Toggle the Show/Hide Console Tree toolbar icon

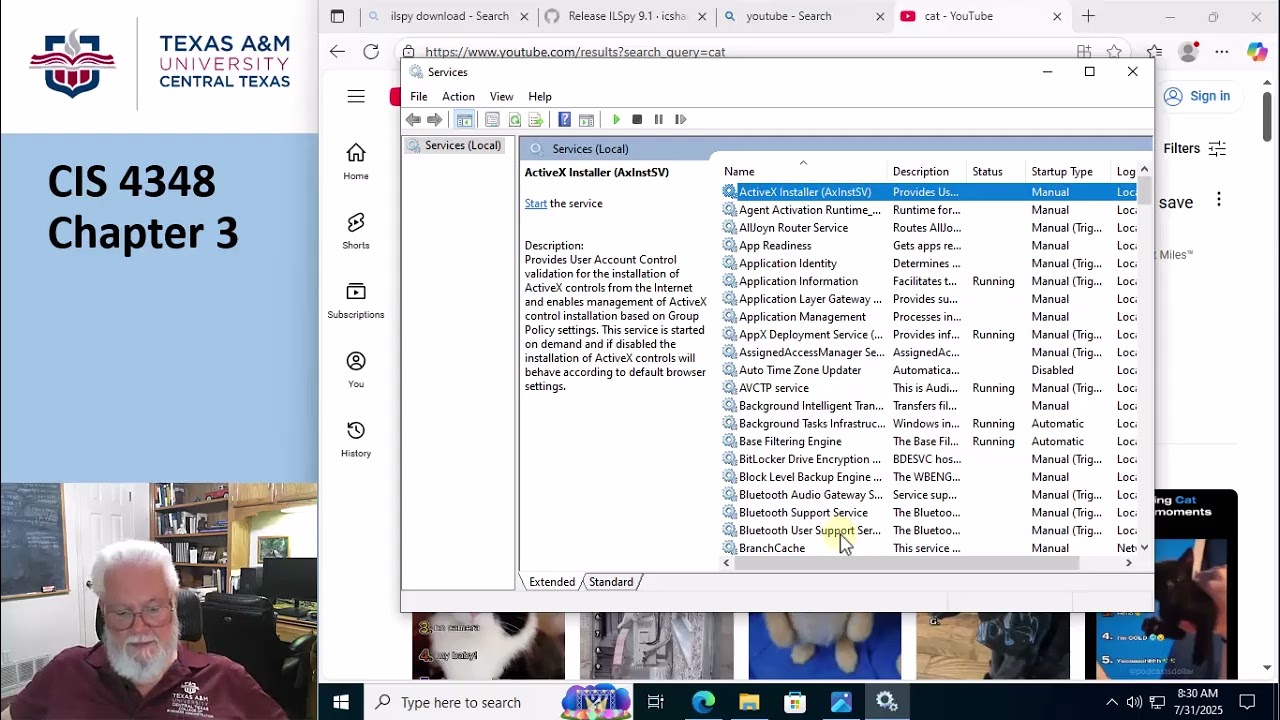464,120
